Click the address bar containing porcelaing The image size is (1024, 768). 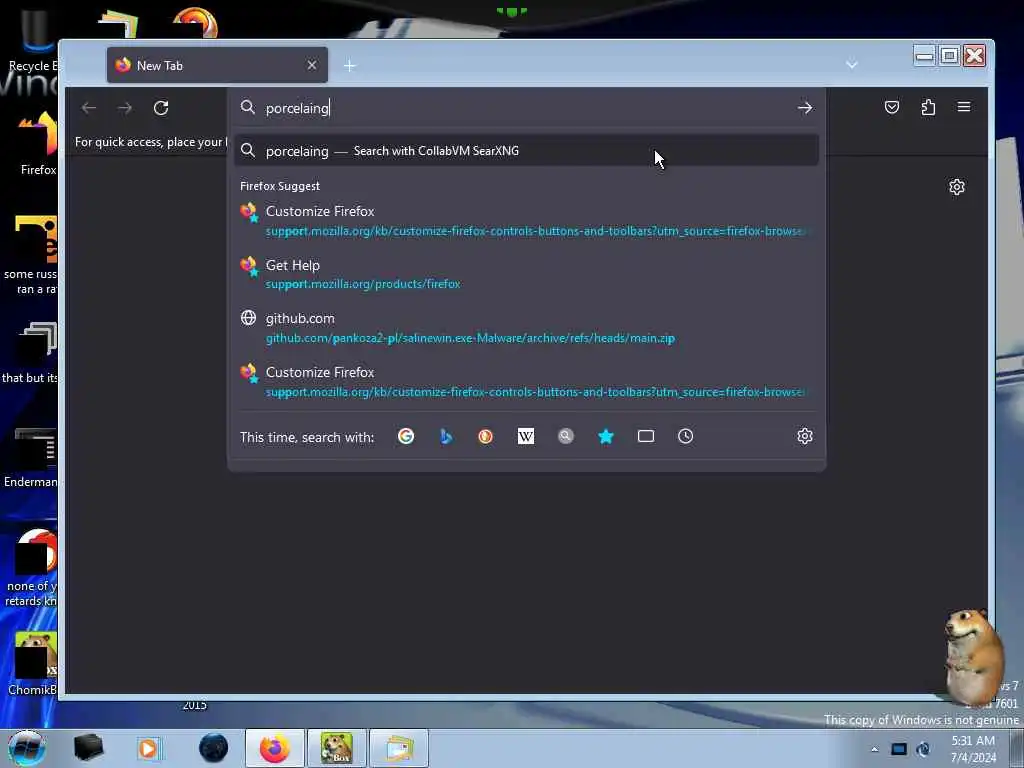click(x=526, y=108)
